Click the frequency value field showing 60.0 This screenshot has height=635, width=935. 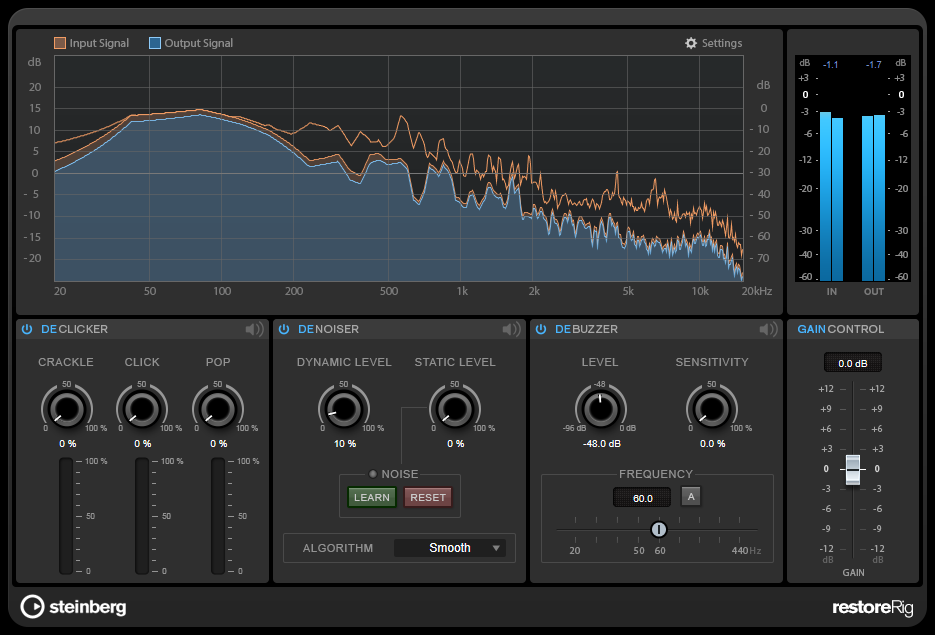pyautogui.click(x=642, y=497)
